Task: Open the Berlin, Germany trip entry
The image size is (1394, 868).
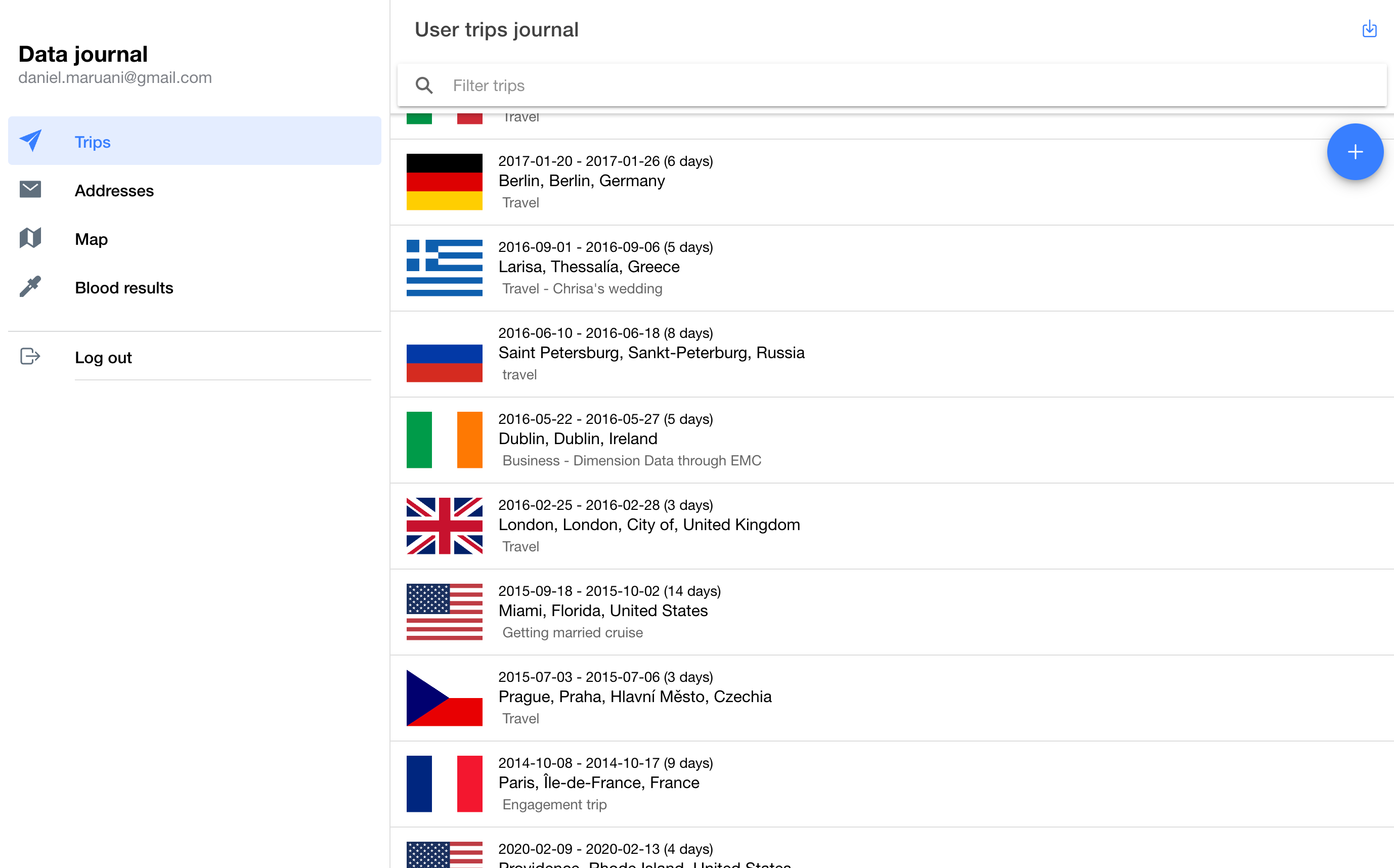Action: pos(581,181)
